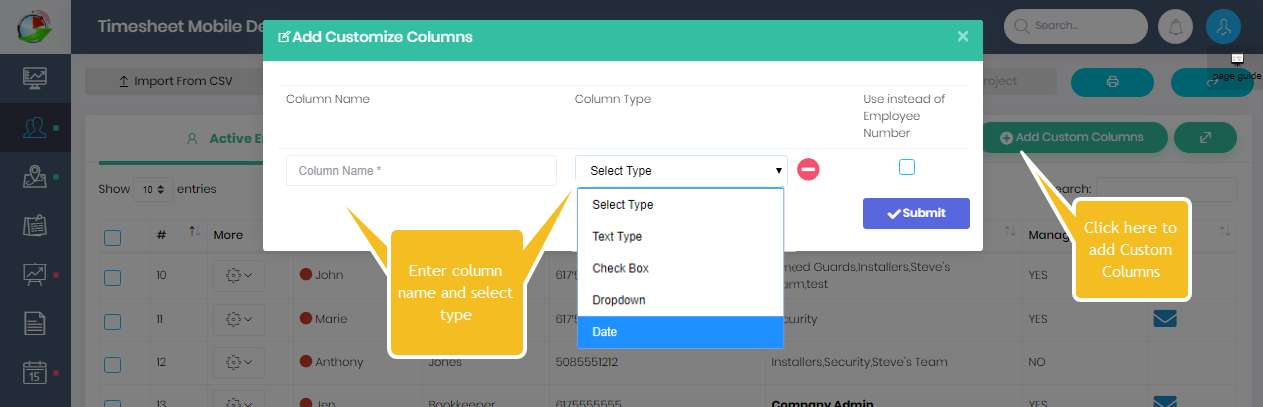Viewport: 1263px width, 407px height.
Task: Change the show entries count dropdown
Action: [x=155, y=189]
